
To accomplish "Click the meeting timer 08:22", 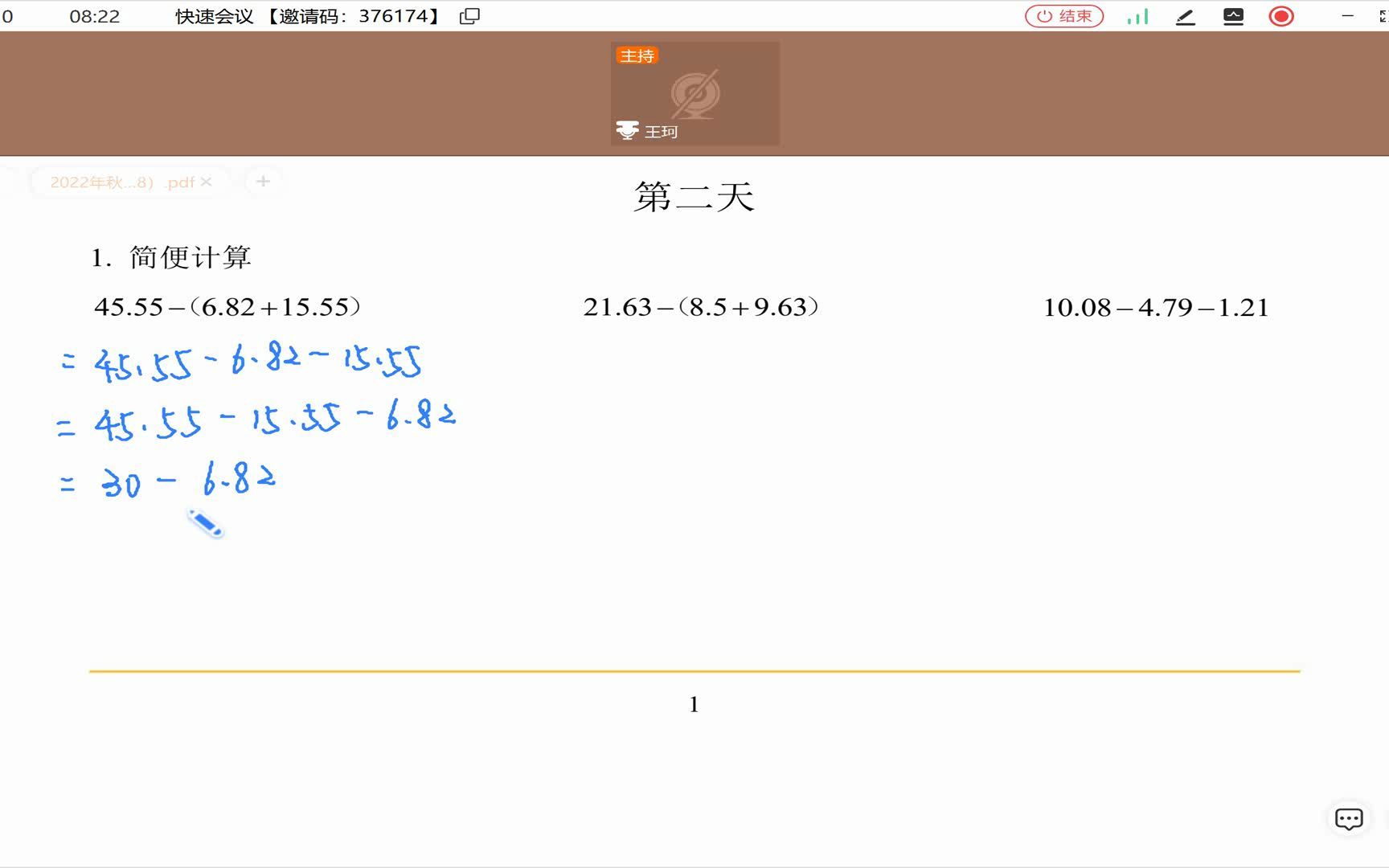I will click(x=95, y=16).
